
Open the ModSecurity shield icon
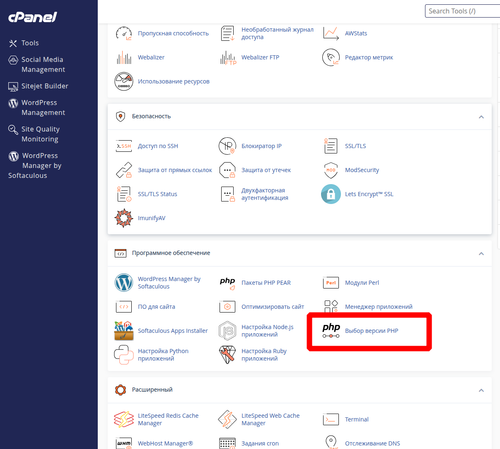[x=331, y=170]
